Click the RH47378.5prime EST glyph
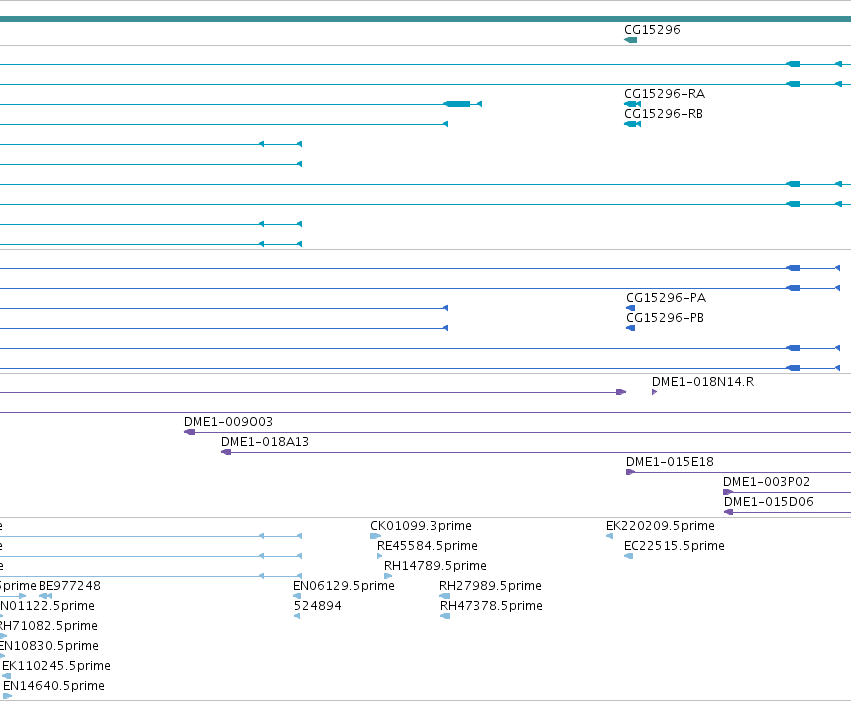The image size is (851, 701). 445,617
